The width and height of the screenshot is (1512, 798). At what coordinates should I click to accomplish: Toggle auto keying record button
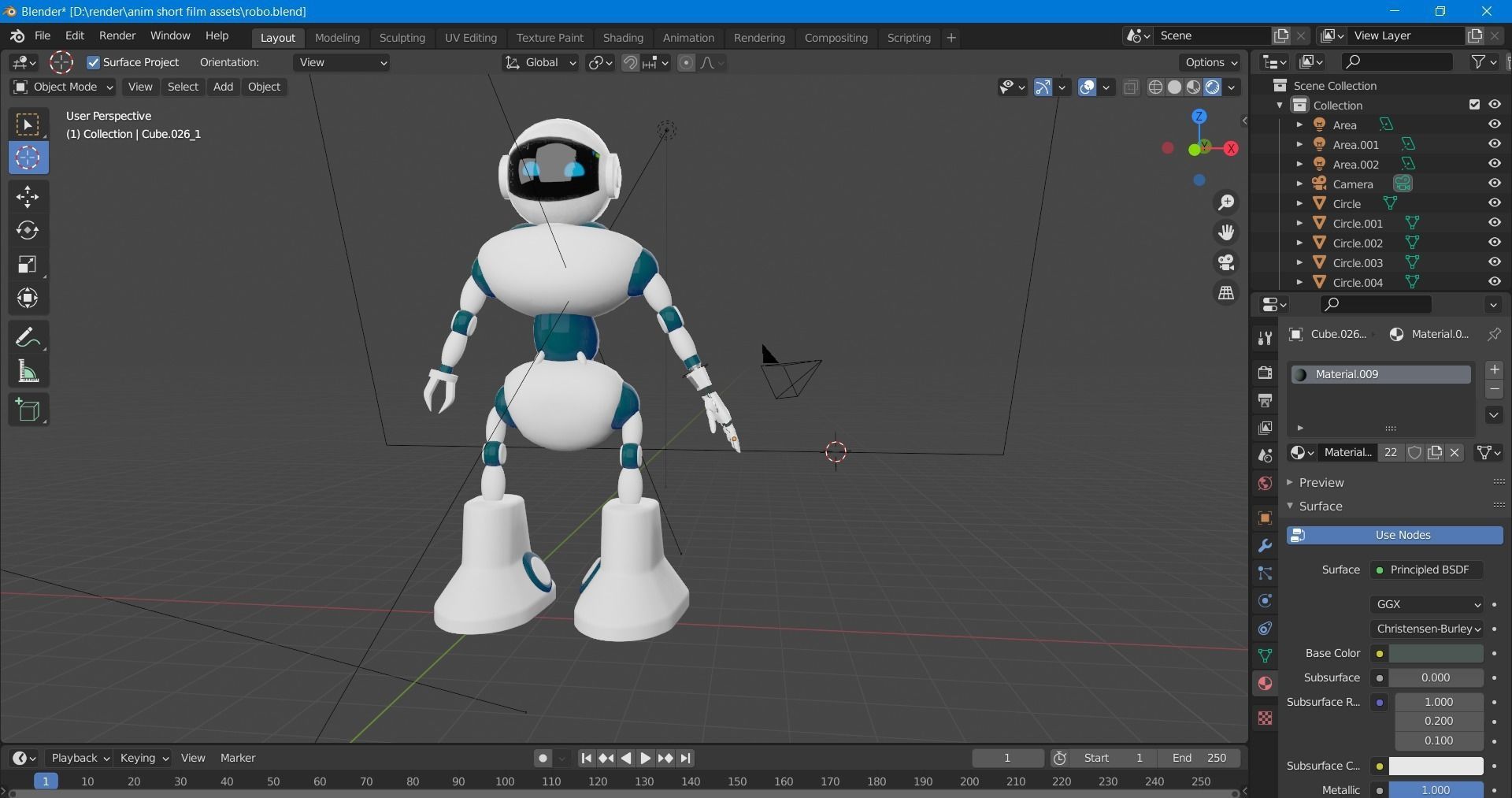[542, 758]
